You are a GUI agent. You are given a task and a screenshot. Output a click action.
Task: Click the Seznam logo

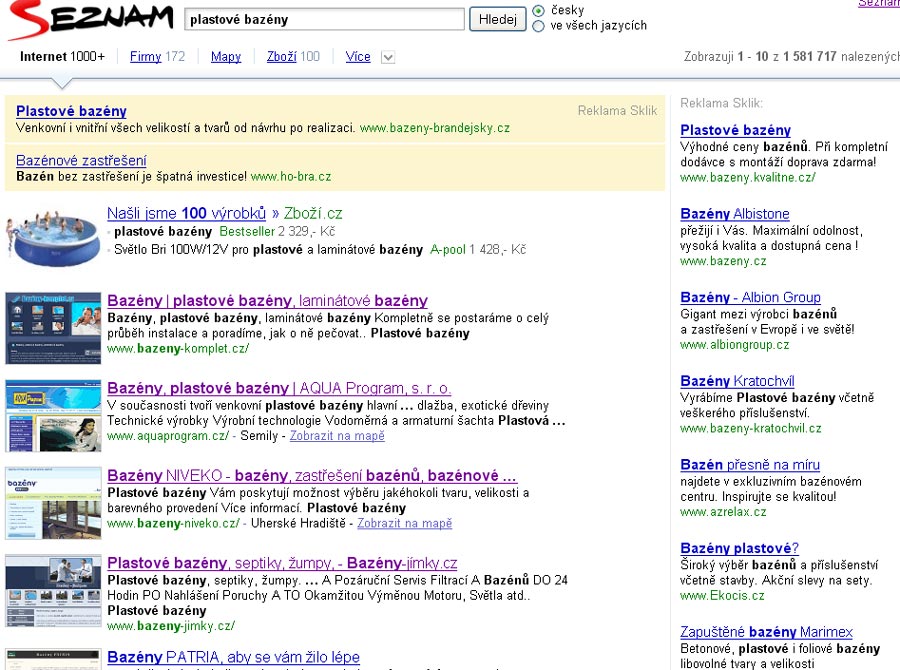[x=90, y=19]
